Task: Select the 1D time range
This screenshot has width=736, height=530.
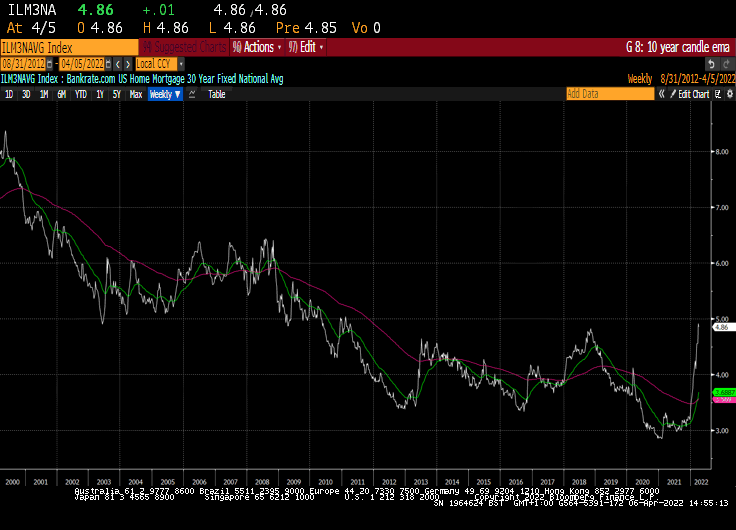Action: pos(9,94)
